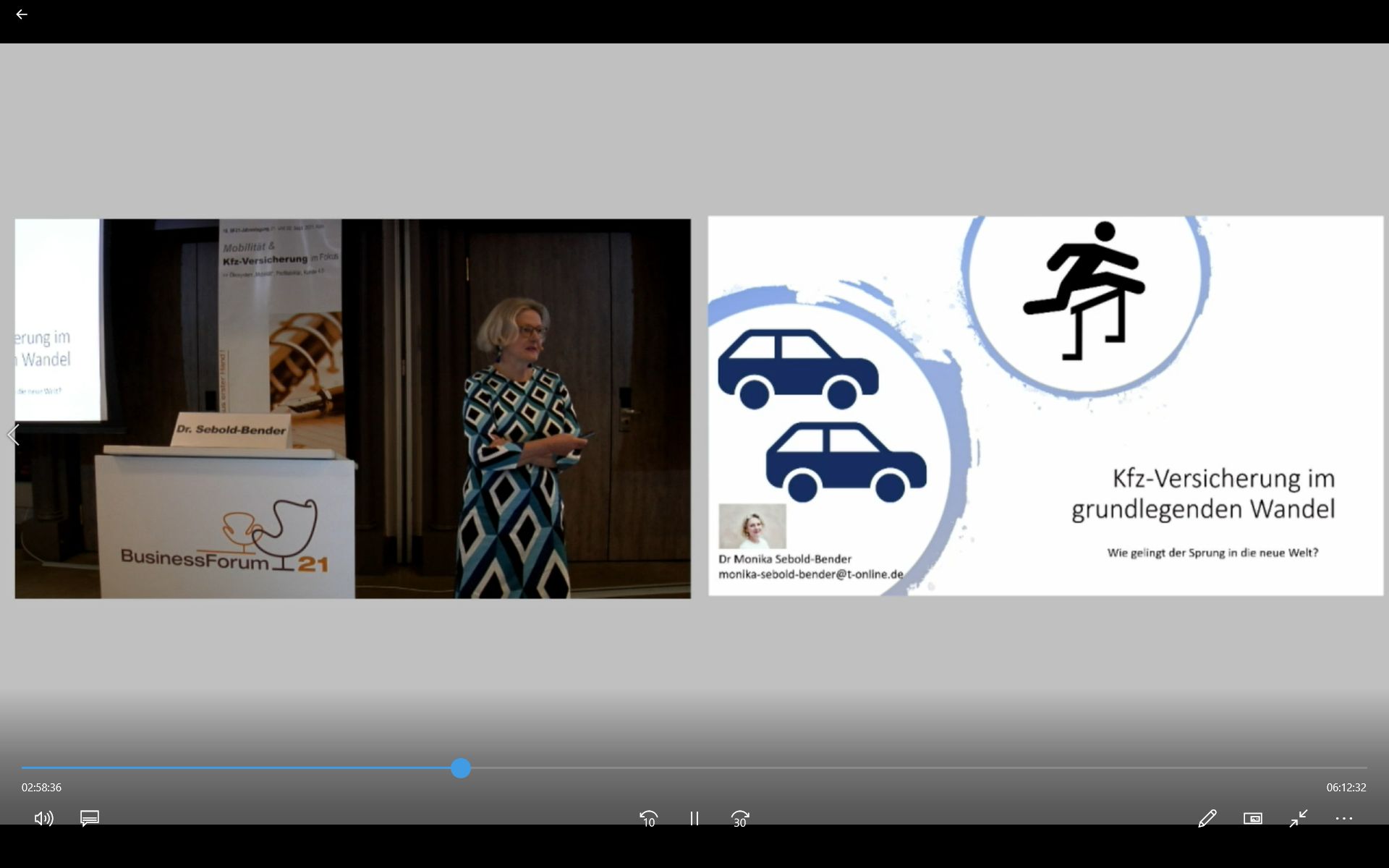Skip back 10 seconds
This screenshot has width=1389, height=868.
(x=648, y=818)
